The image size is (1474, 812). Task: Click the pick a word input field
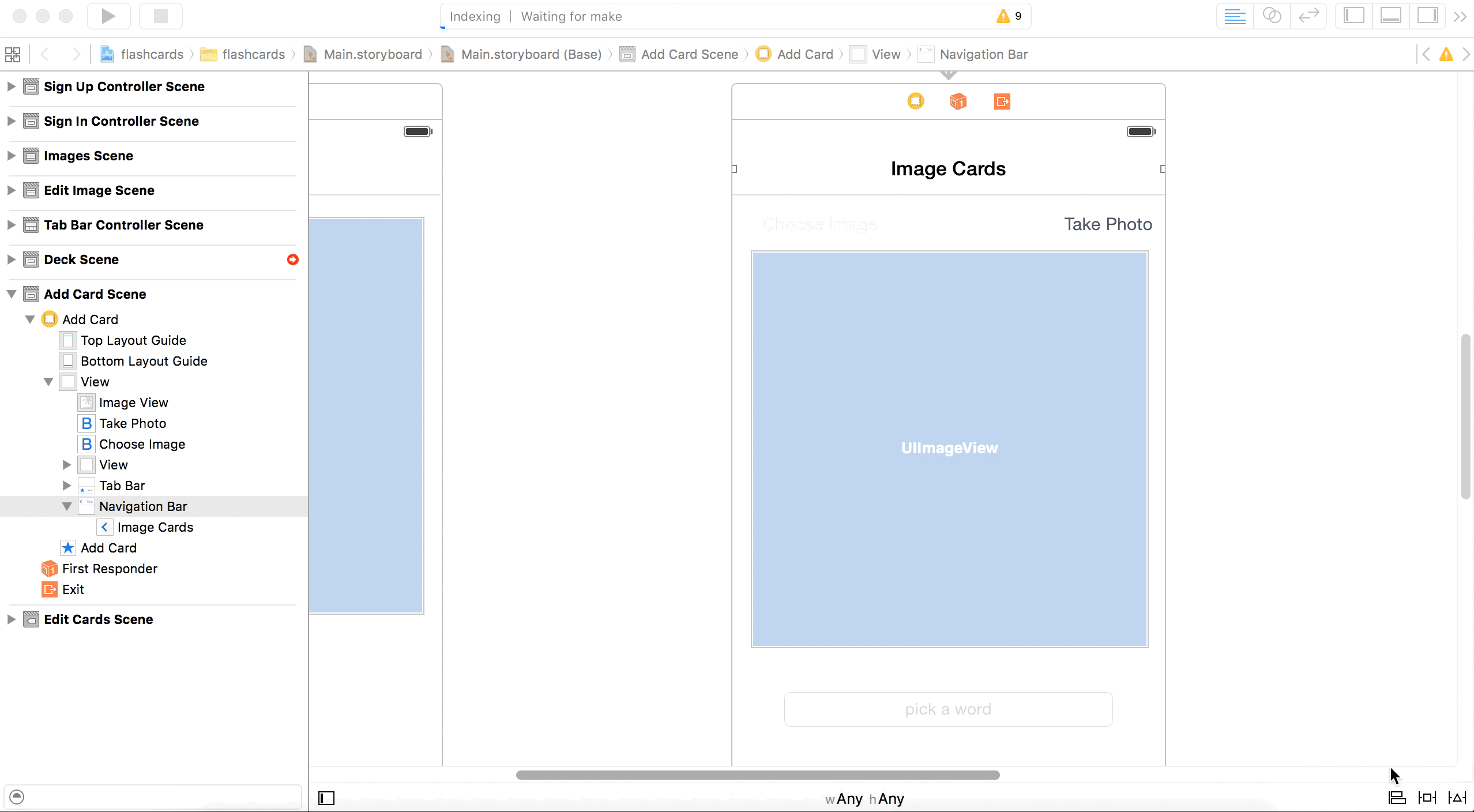(x=948, y=709)
